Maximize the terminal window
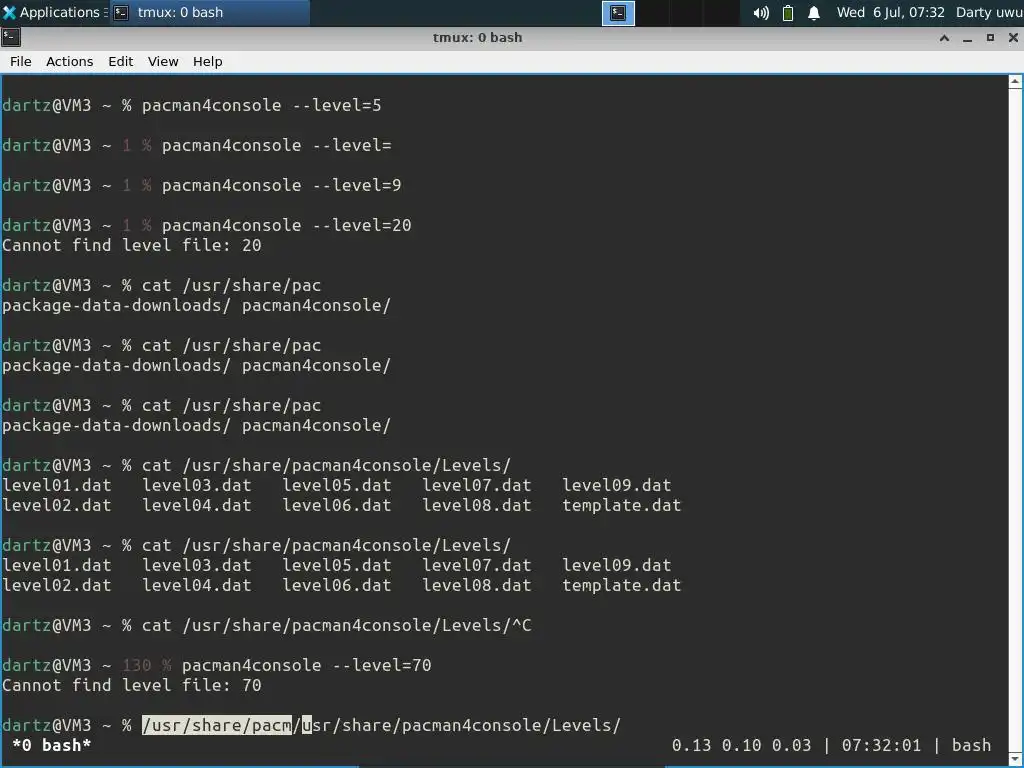Screen dimensions: 1024x768 [990, 38]
